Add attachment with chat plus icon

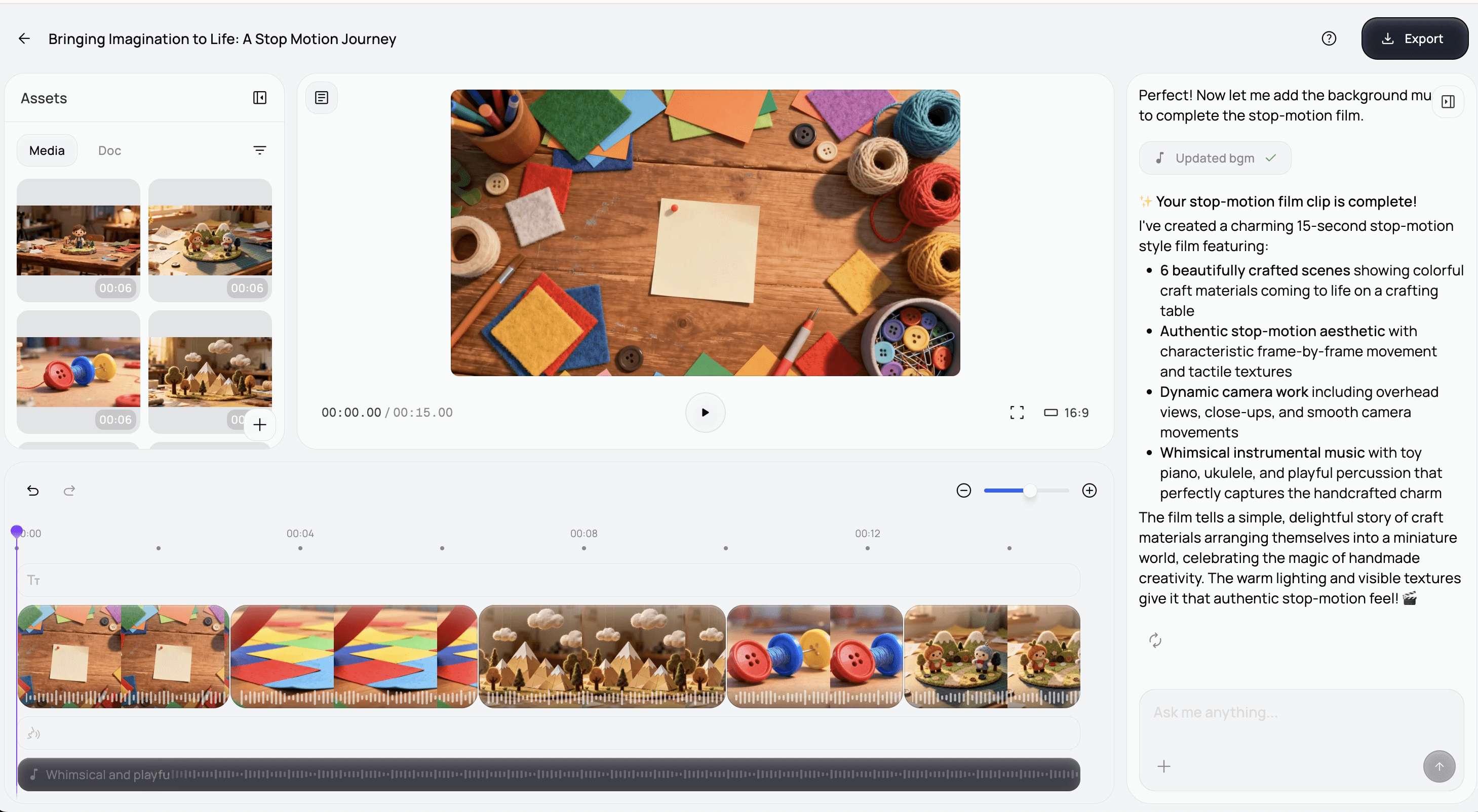pyautogui.click(x=1163, y=766)
